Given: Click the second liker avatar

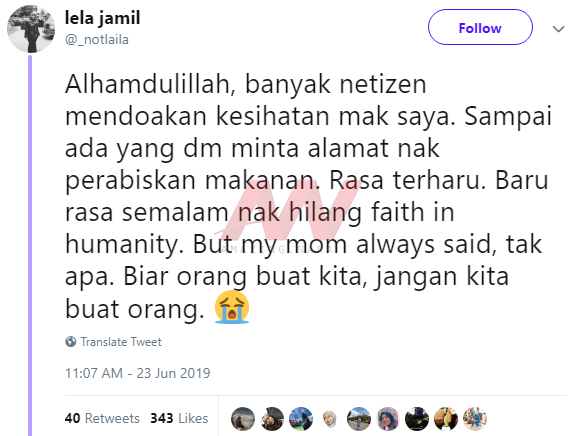Looking at the screenshot, I should pos(272,419).
